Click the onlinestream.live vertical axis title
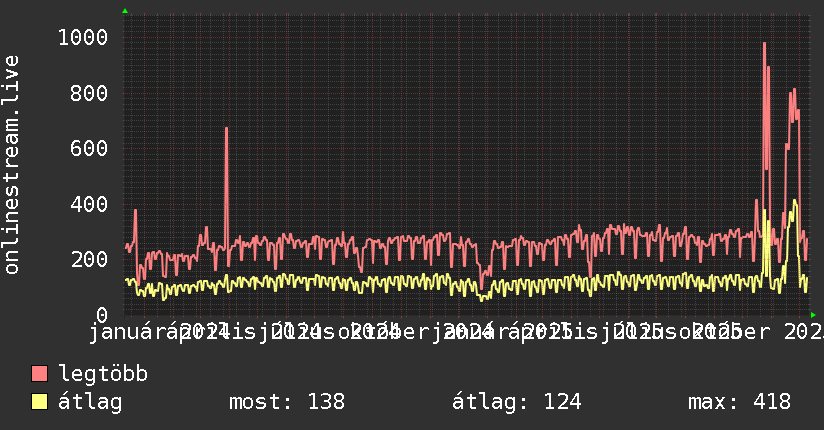The height and width of the screenshot is (430, 824). point(12,165)
